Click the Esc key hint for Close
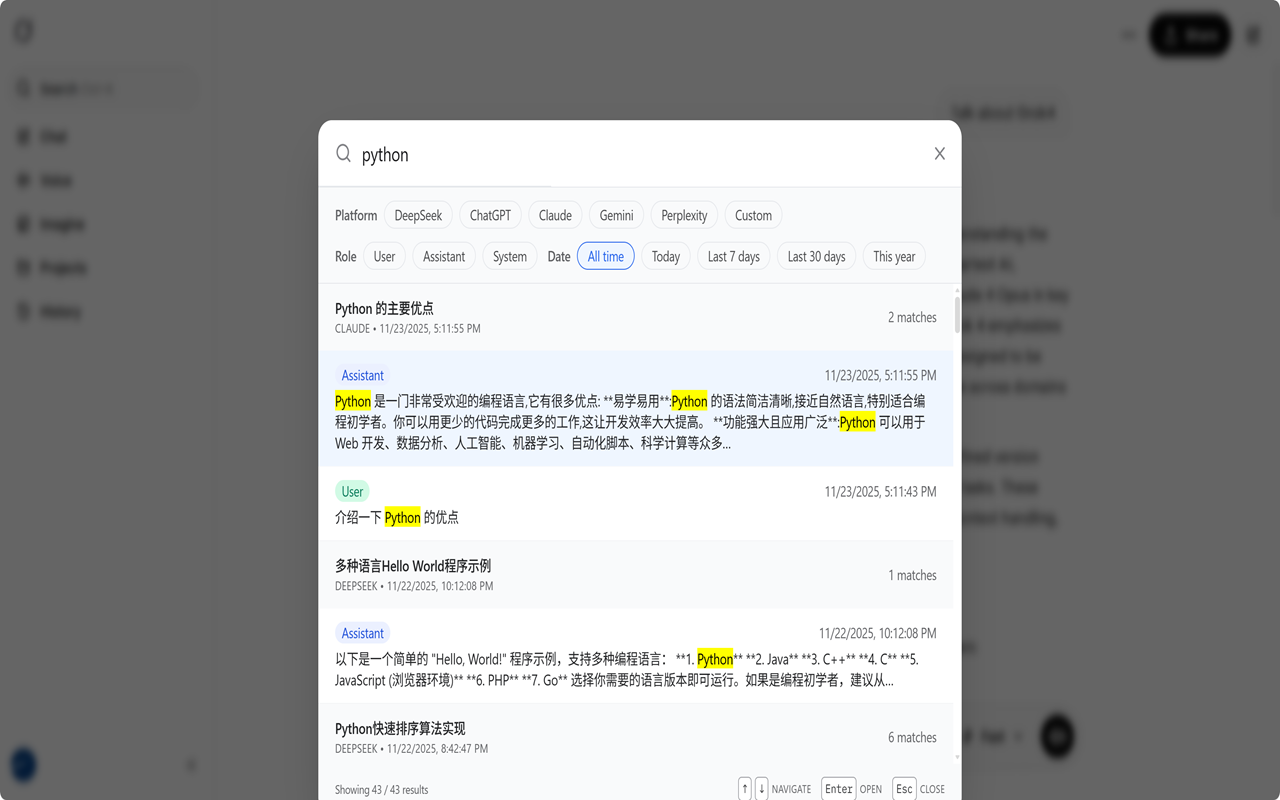This screenshot has width=1280, height=800. [904, 788]
